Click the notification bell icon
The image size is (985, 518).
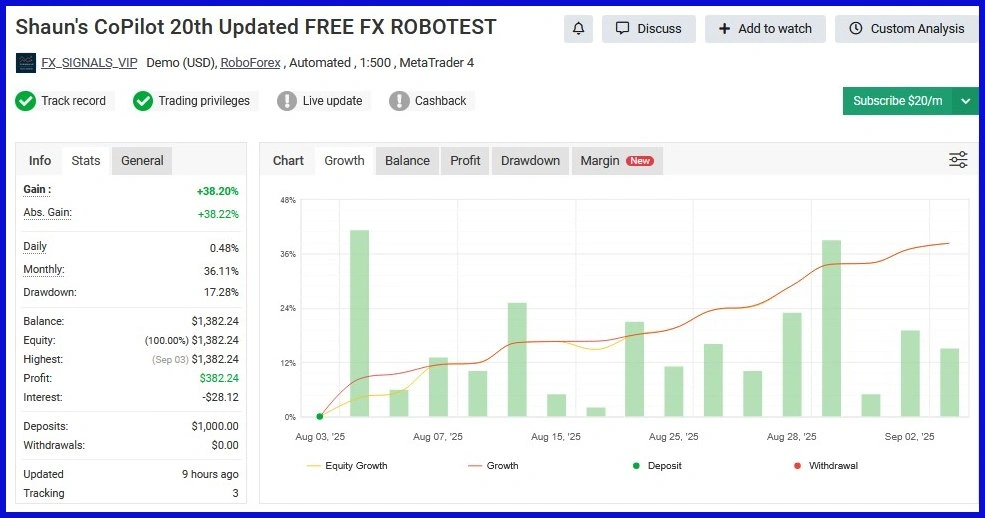[578, 29]
